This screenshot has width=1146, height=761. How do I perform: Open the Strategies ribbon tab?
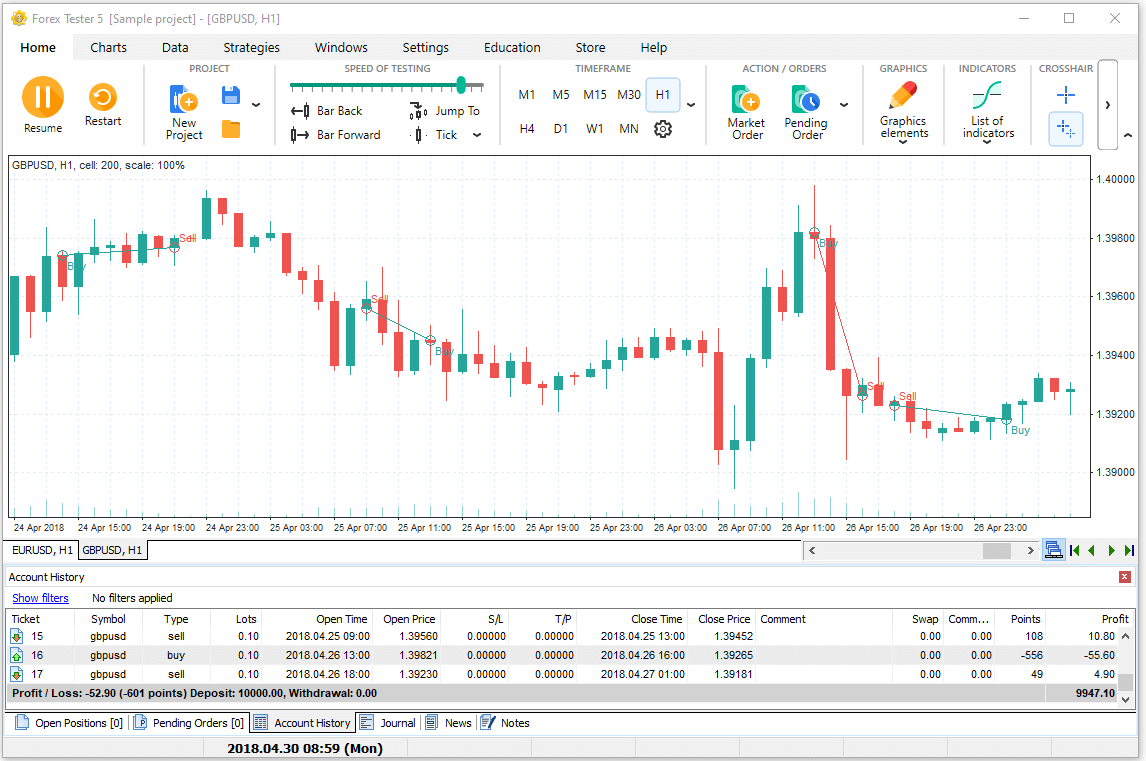coord(251,47)
